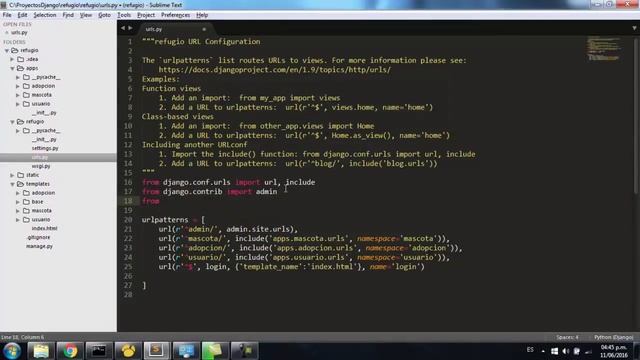Screen dimensions: 640x360
Task: Open settings.py in the sidebar
Action: (x=45, y=149)
